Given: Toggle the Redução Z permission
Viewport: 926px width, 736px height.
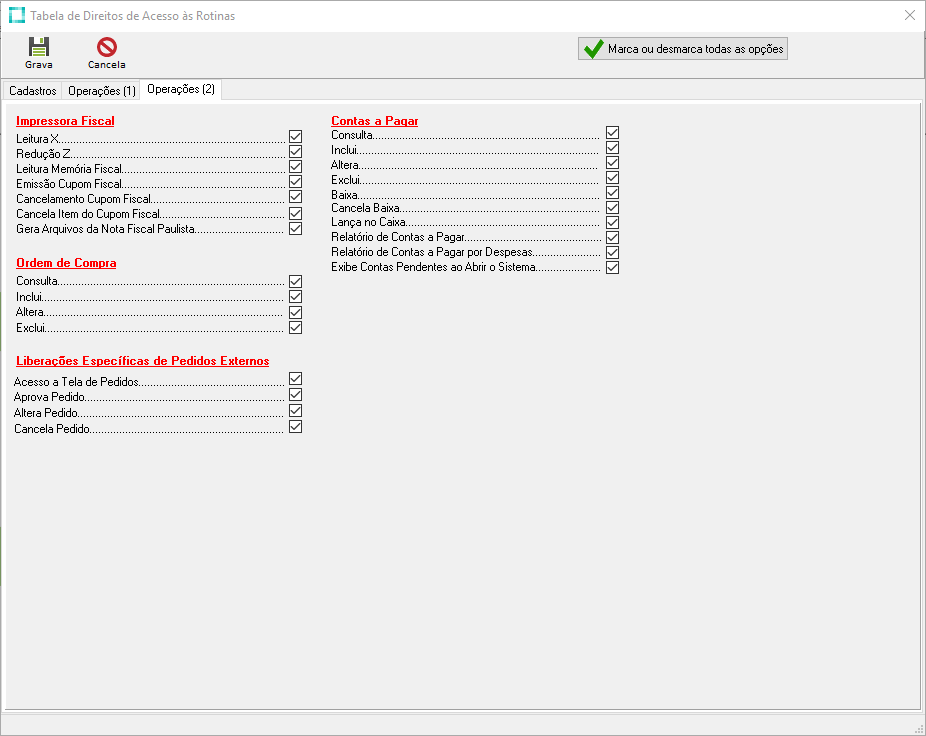Looking at the screenshot, I should click(x=295, y=152).
